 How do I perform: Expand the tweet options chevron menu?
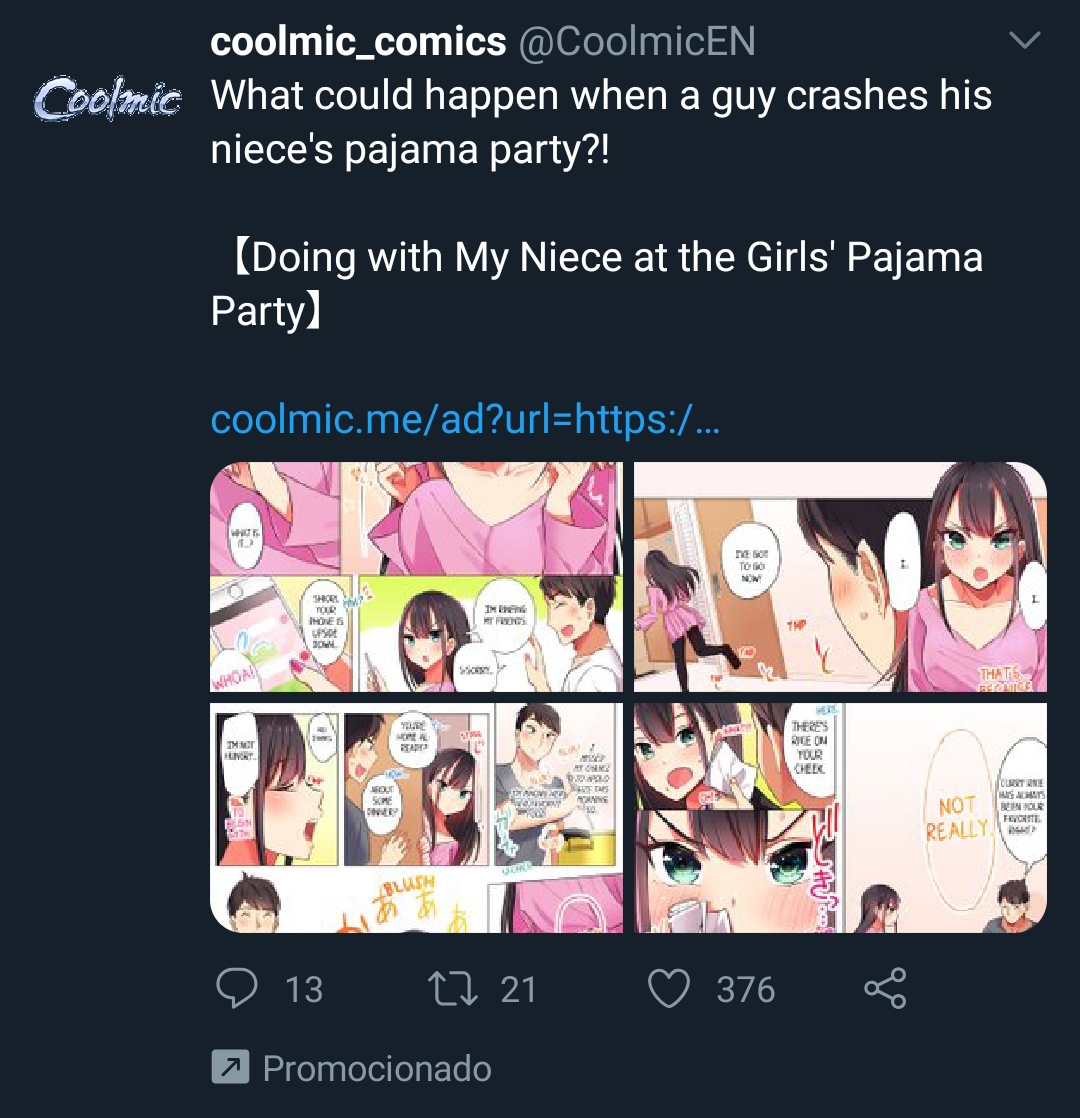click(x=1025, y=41)
